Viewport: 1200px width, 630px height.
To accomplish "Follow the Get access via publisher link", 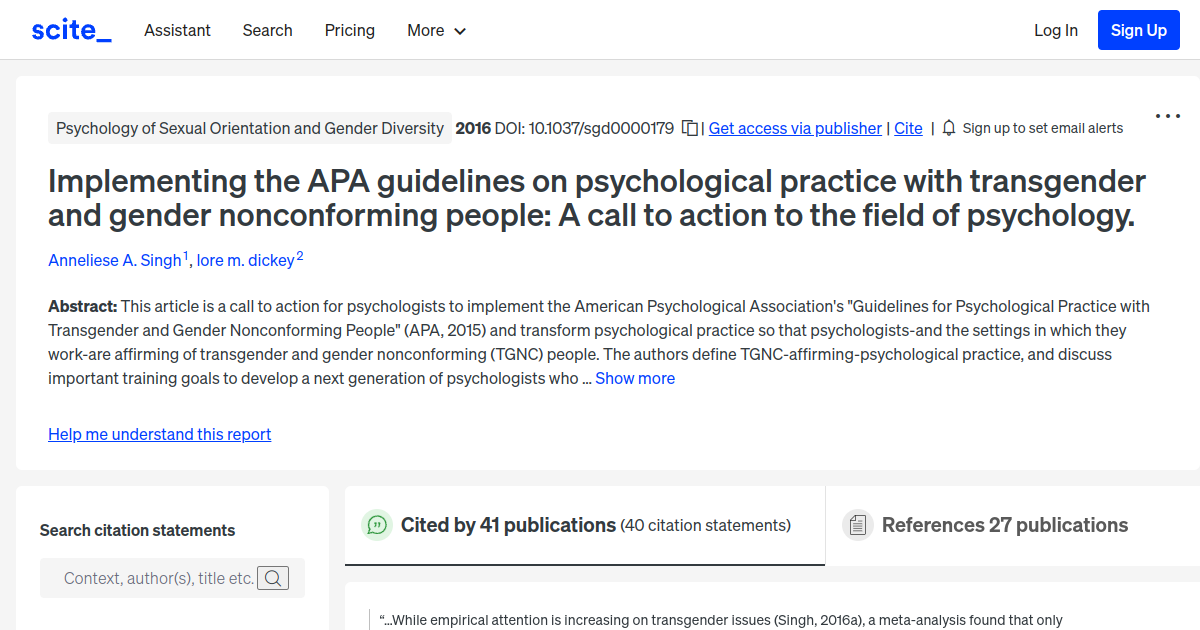I will pos(794,128).
